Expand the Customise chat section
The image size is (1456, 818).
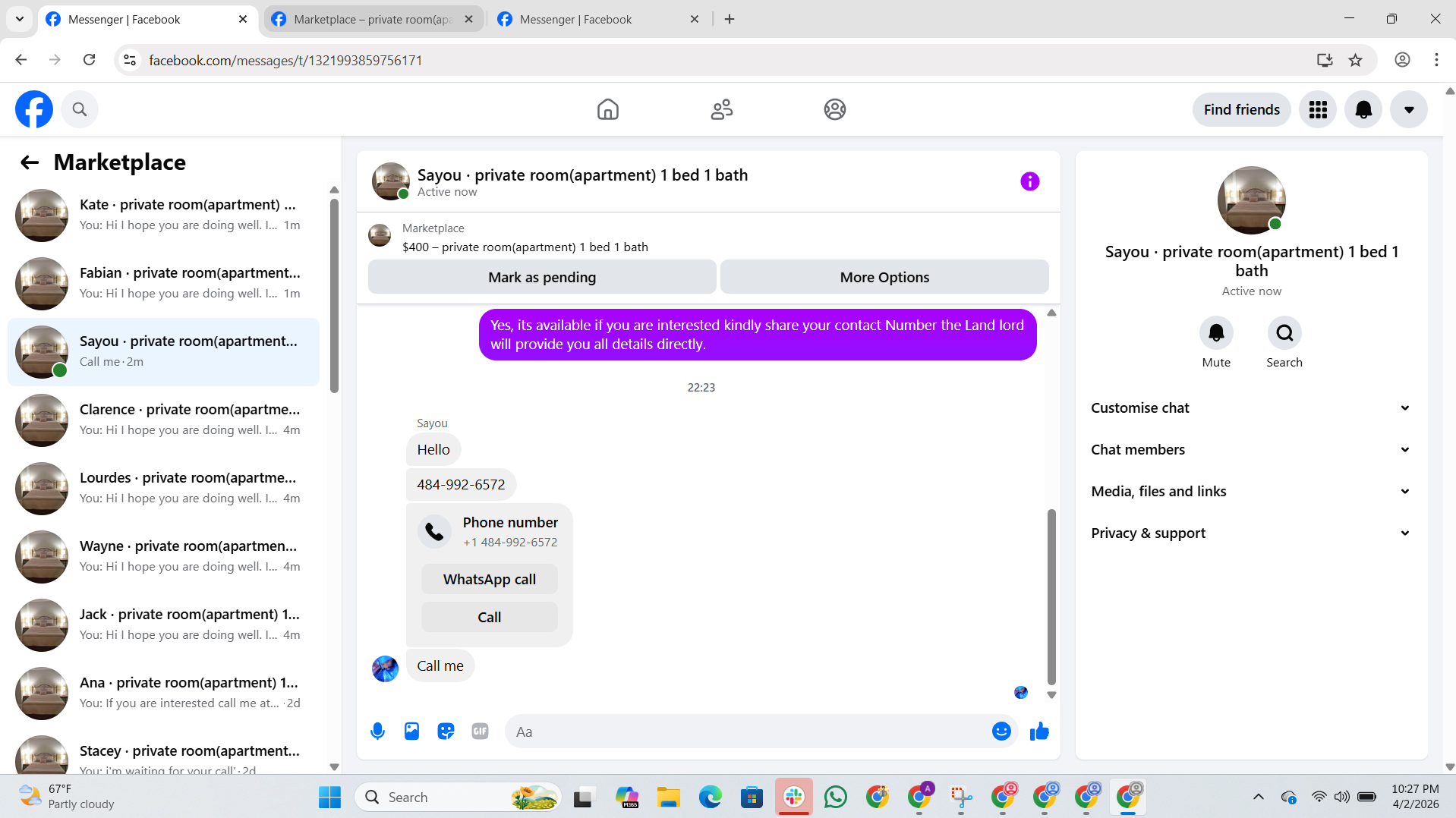tap(1251, 407)
